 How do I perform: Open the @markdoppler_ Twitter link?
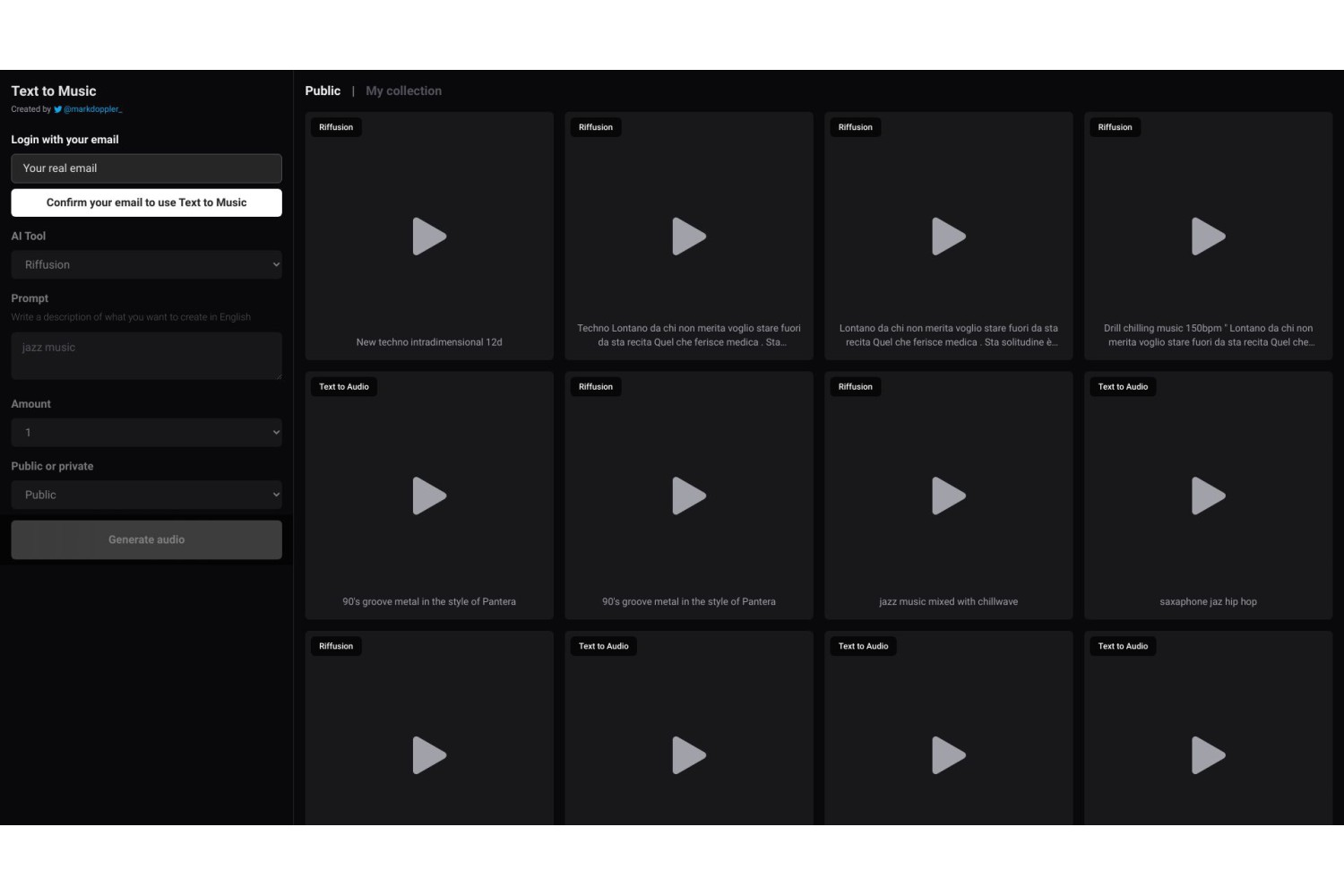click(x=92, y=109)
